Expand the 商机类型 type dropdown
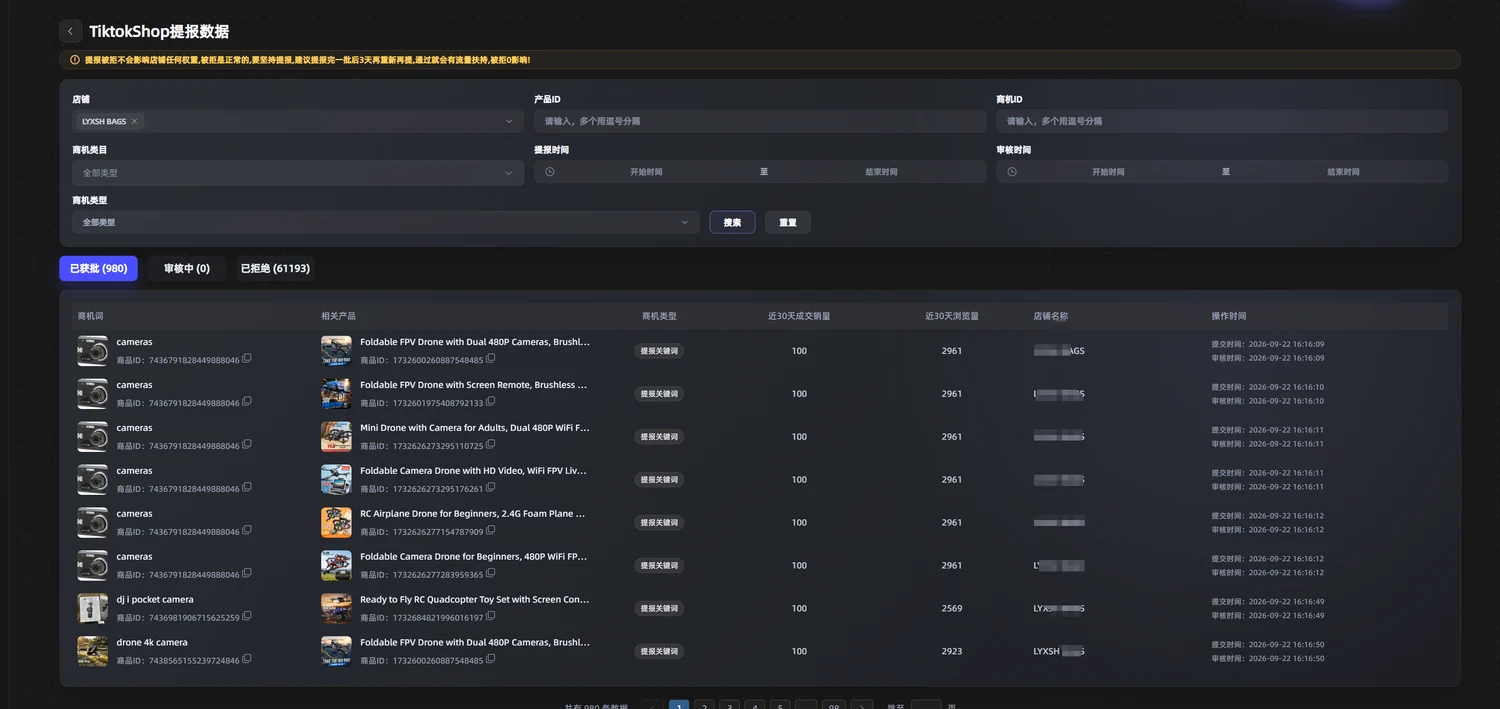1500x709 pixels. [x=386, y=222]
